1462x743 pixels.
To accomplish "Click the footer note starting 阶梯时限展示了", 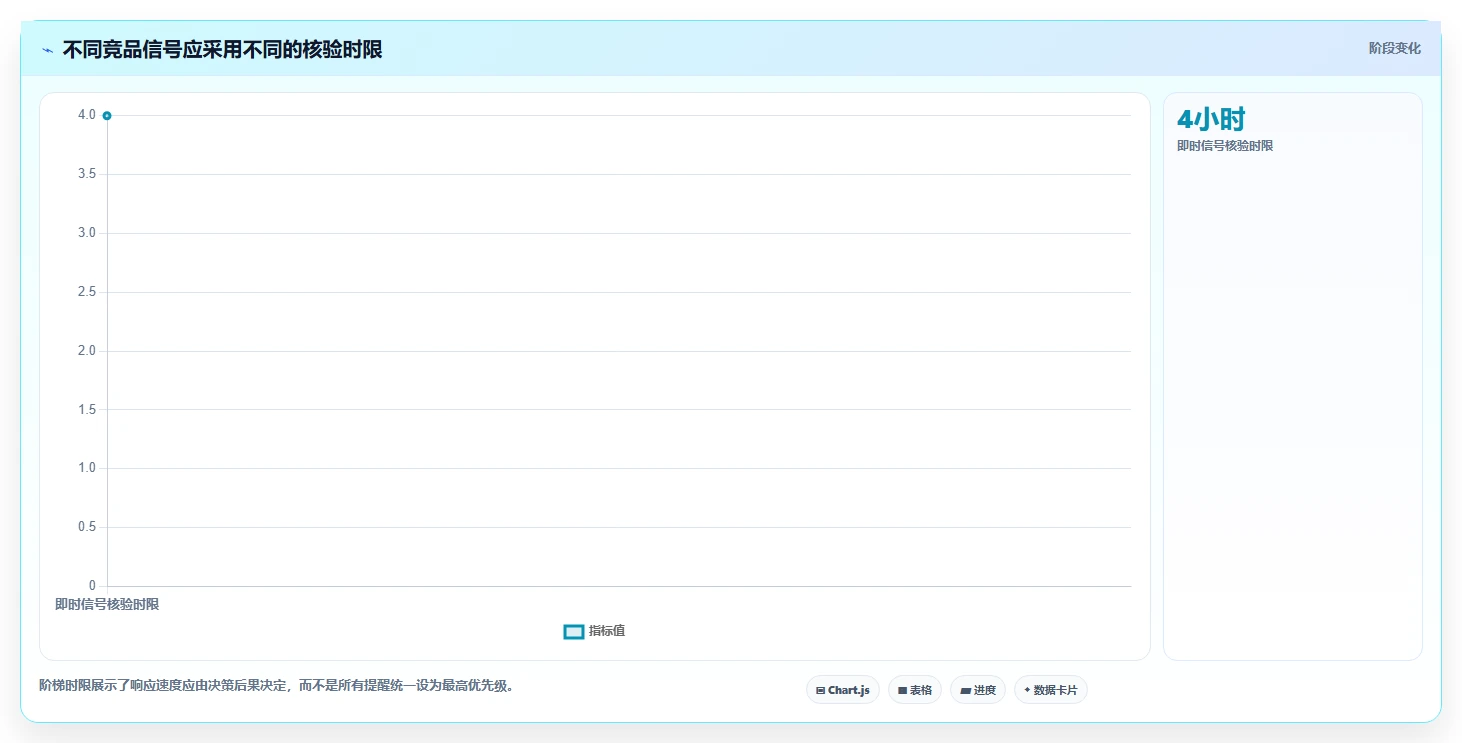I will (276, 686).
